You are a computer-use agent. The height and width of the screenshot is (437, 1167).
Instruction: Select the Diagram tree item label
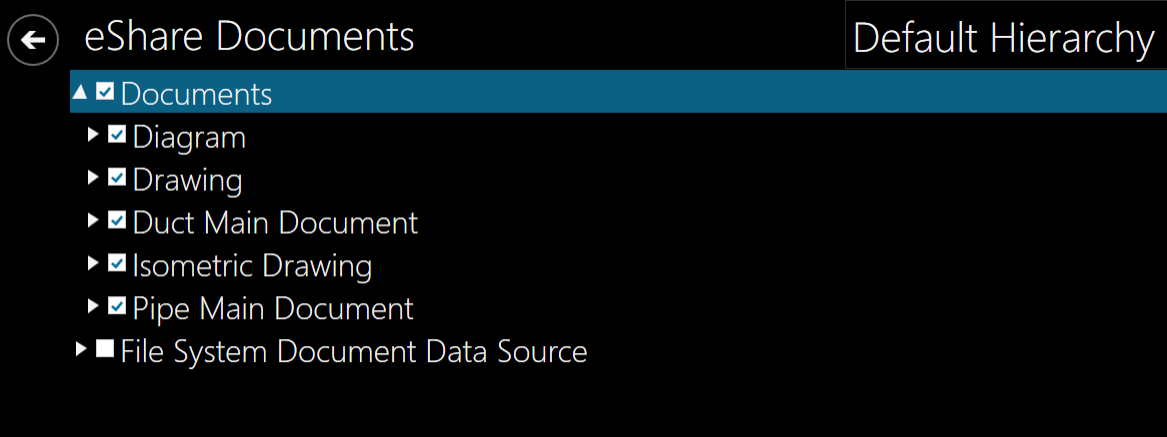pos(189,137)
